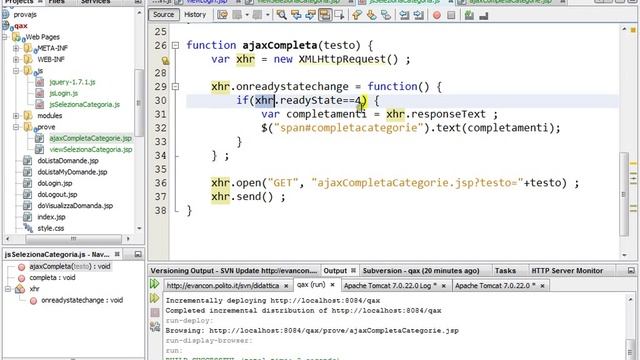Expand the META-INF folder

coord(16,48)
